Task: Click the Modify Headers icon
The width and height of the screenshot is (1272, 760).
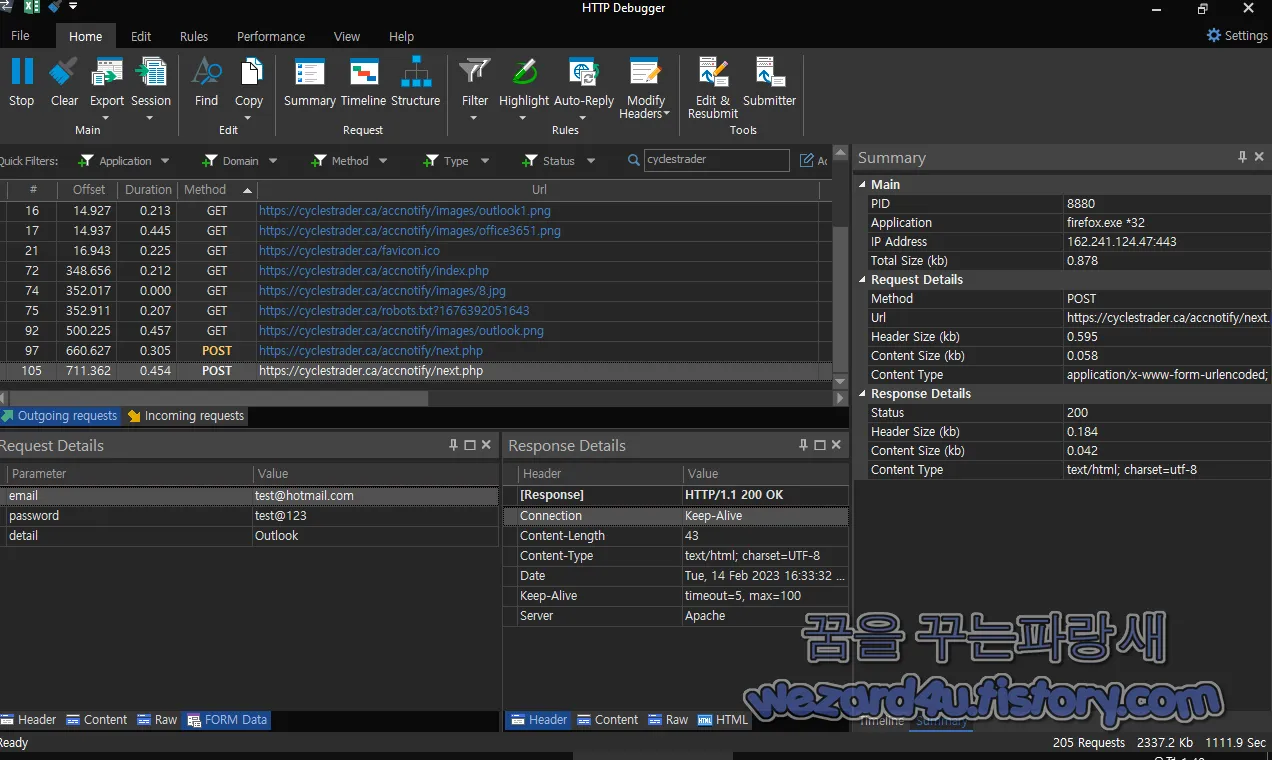Action: coord(645,73)
